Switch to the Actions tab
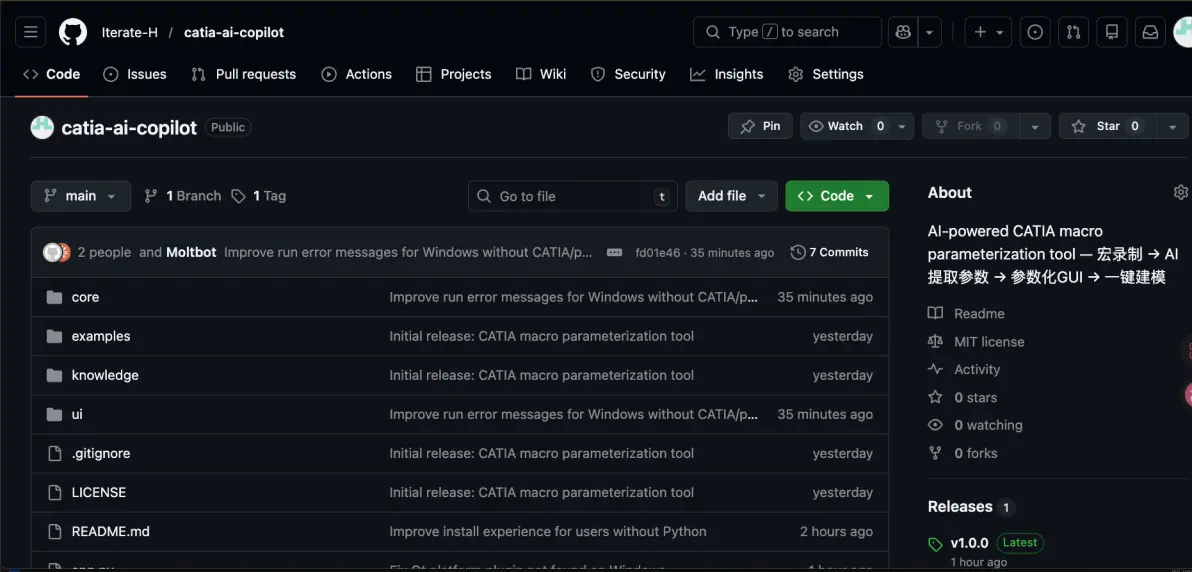 point(357,75)
